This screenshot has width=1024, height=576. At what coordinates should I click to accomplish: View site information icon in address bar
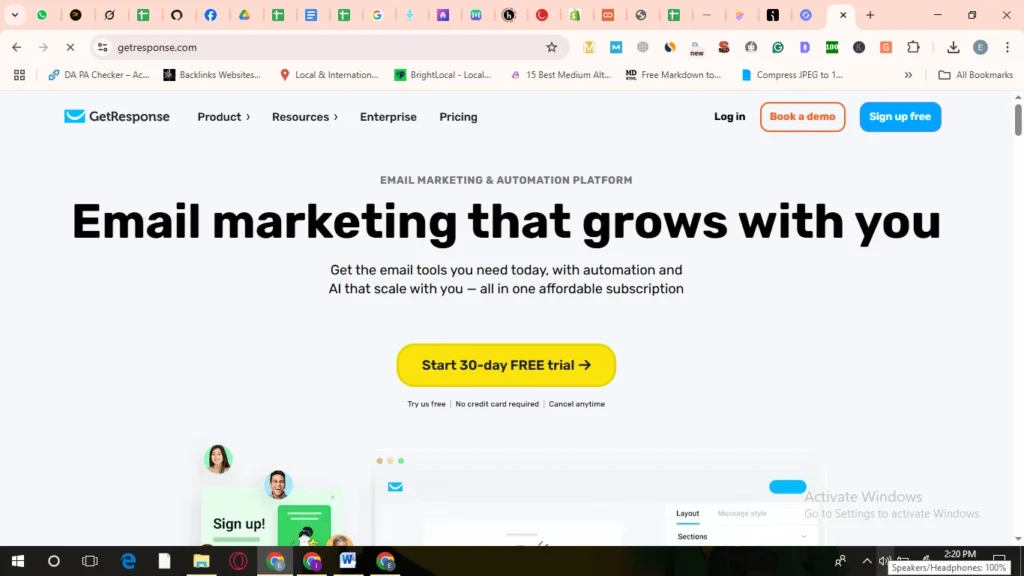click(x=103, y=47)
